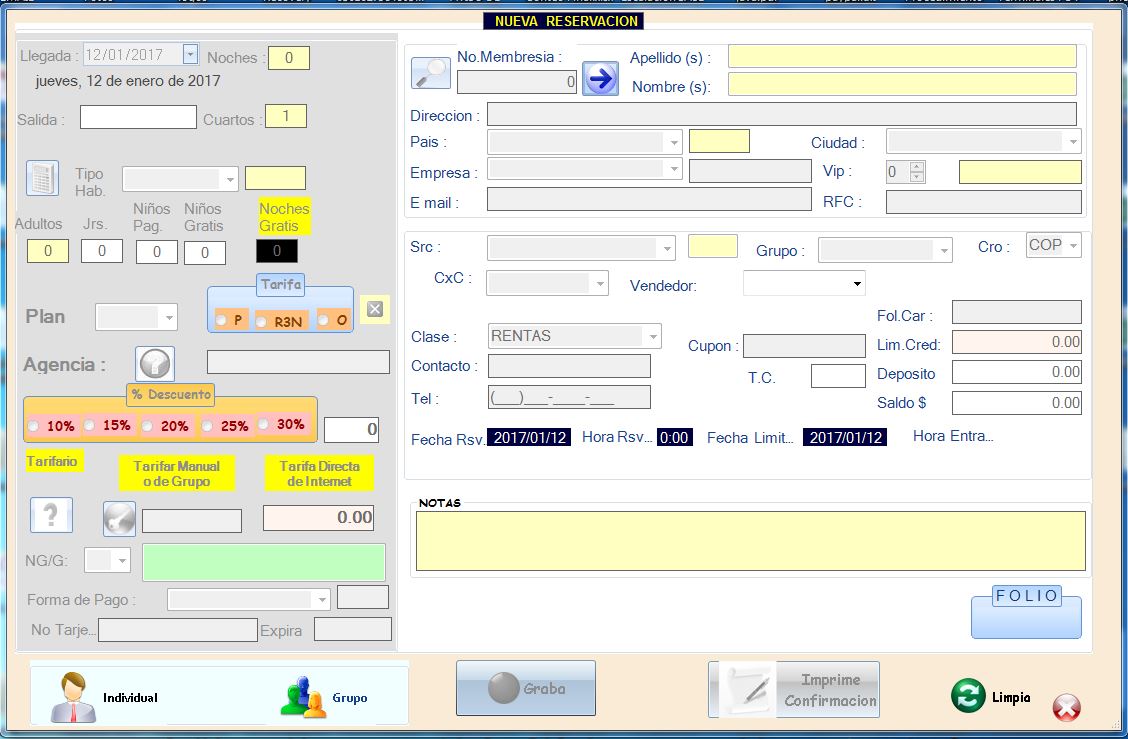Switch to Grupo reservation mode

pyautogui.click(x=325, y=697)
